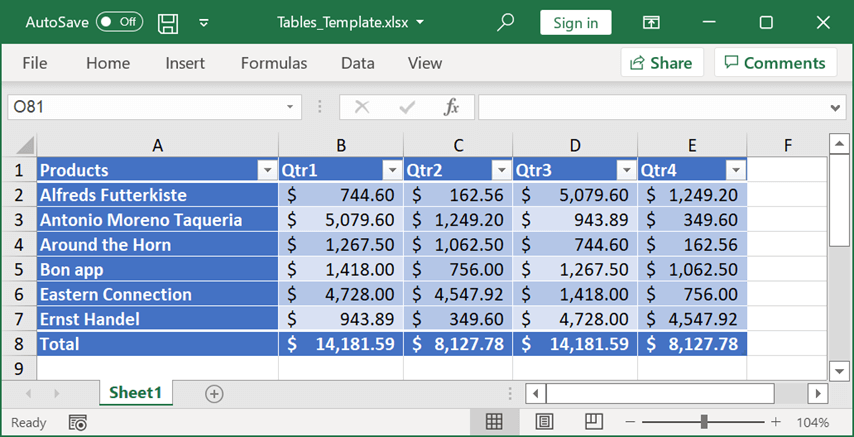The height and width of the screenshot is (437, 854).
Task: Switch to Normal view icon
Action: coord(494,422)
